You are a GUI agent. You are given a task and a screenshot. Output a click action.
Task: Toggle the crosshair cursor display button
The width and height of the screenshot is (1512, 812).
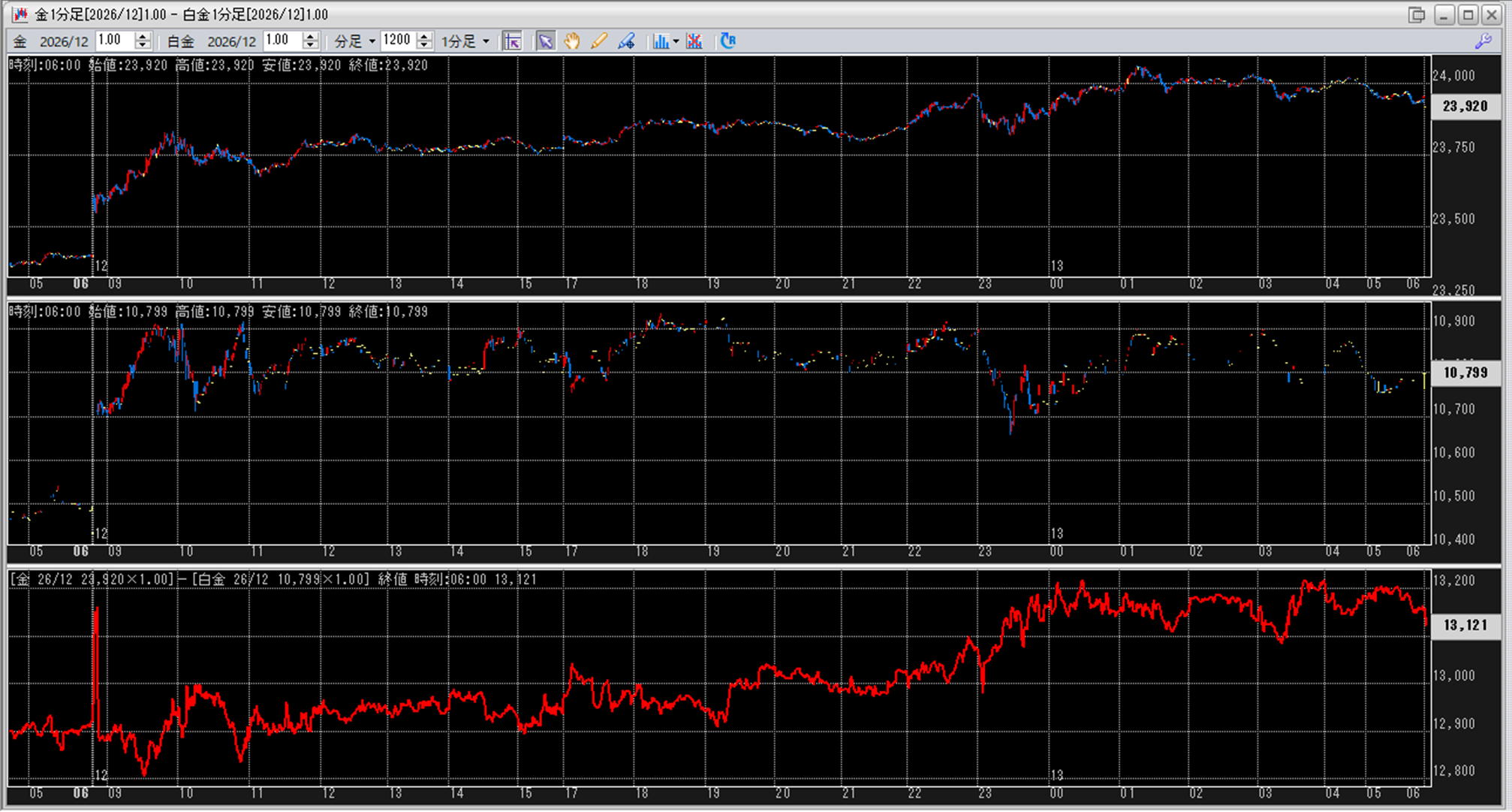(x=512, y=41)
